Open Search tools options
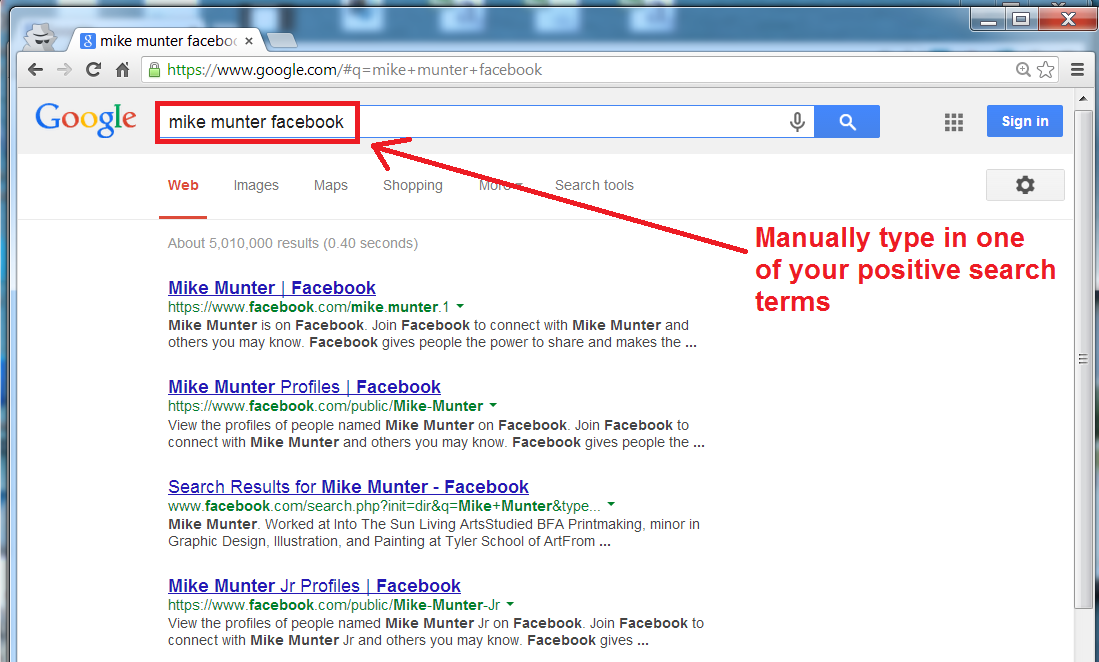This screenshot has height=662, width=1099. coord(594,185)
